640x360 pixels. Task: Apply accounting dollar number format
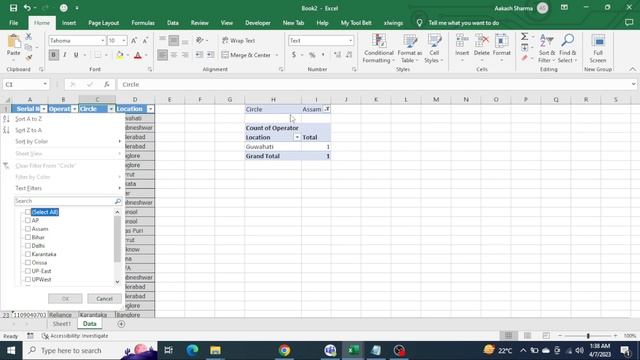[293, 55]
